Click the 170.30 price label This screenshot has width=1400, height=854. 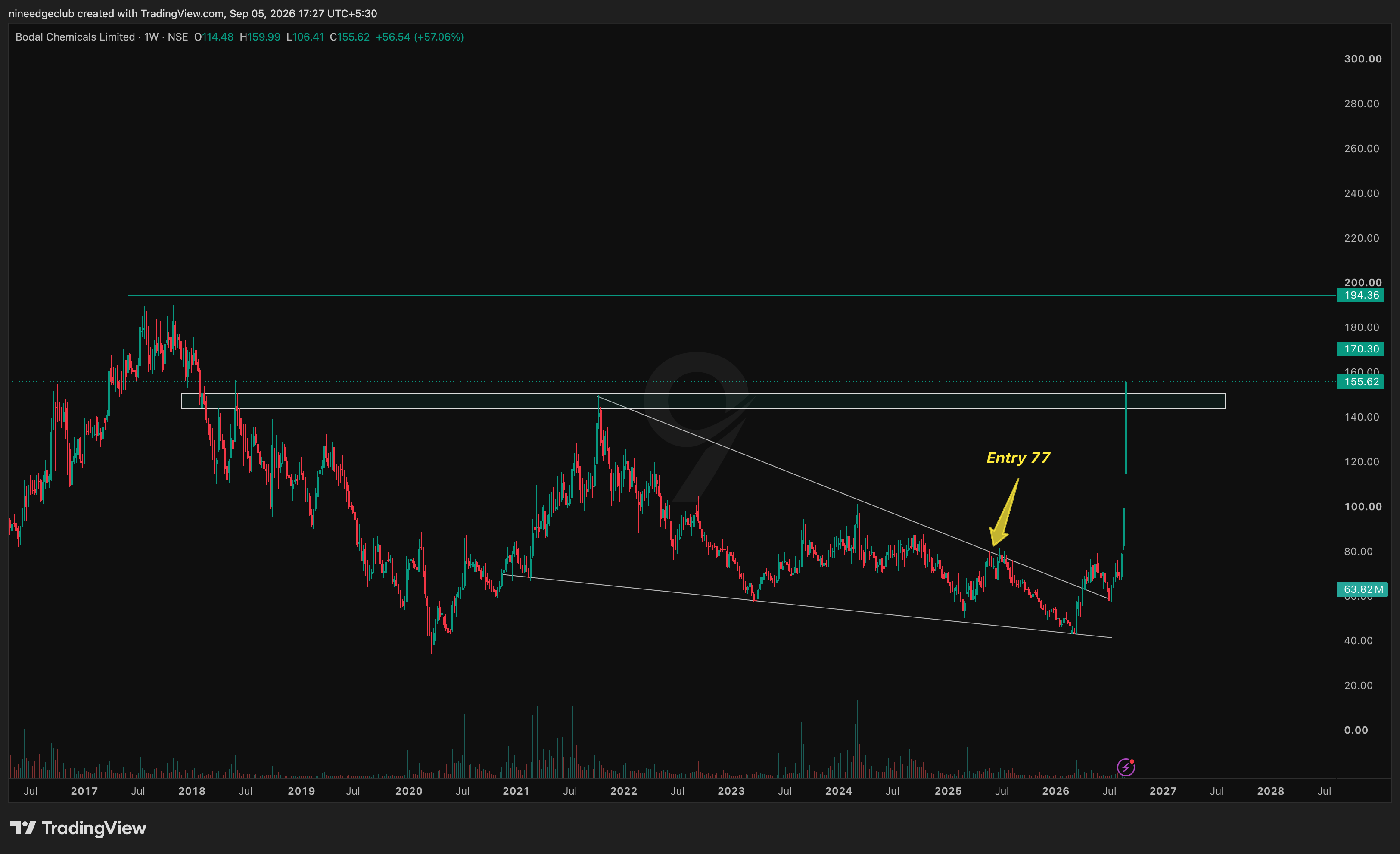pyautogui.click(x=1361, y=349)
